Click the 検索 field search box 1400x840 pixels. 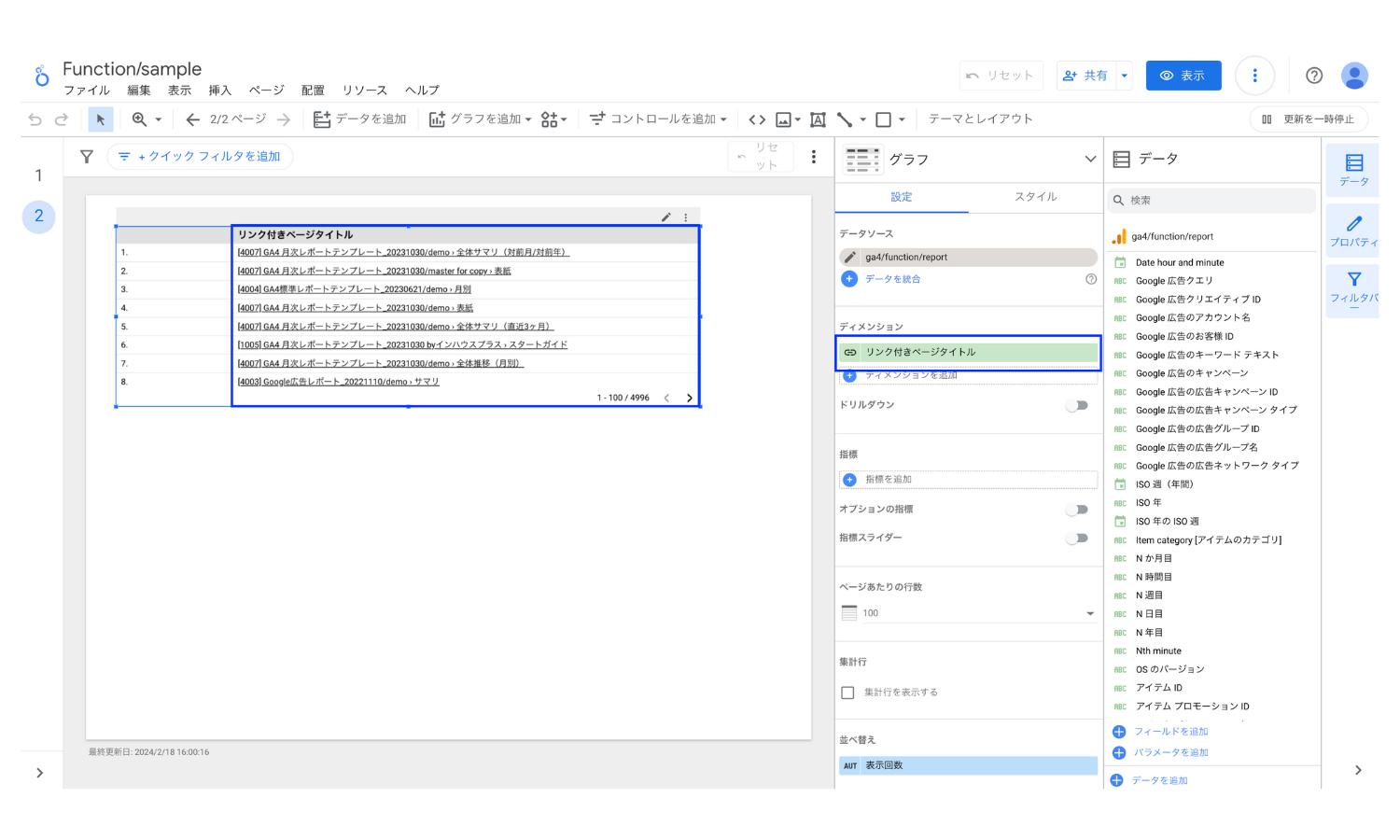coord(1211,201)
